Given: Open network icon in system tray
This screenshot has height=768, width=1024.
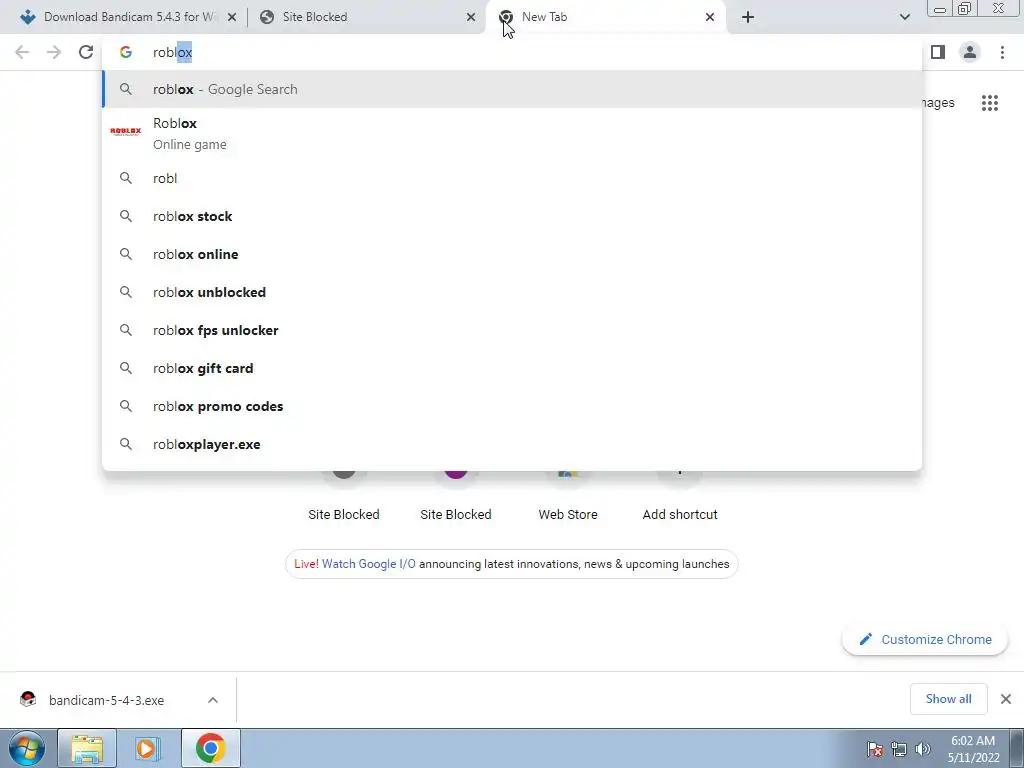Looking at the screenshot, I should pyautogui.click(x=899, y=749).
